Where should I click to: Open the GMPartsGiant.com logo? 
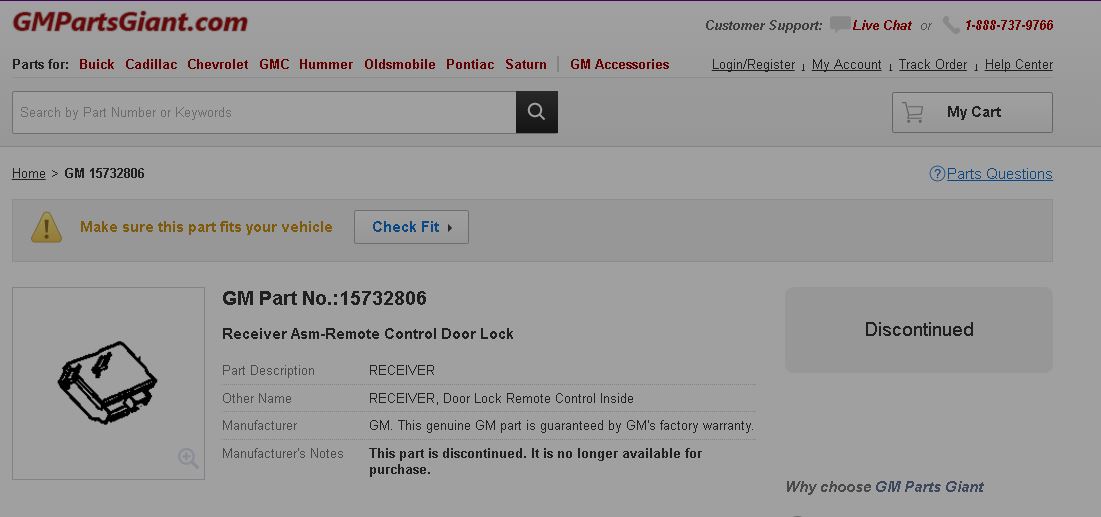[x=130, y=22]
